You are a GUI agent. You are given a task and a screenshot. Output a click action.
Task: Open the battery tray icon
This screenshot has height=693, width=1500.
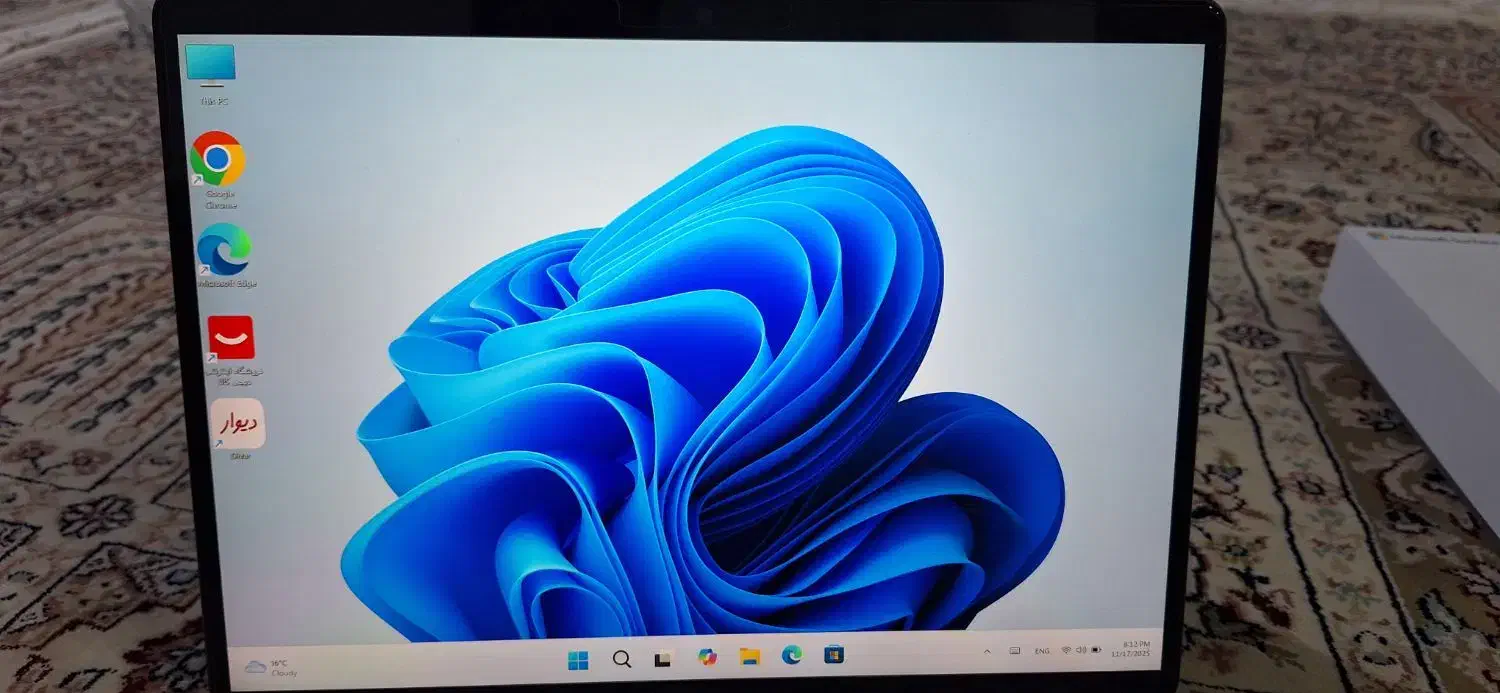(1096, 648)
